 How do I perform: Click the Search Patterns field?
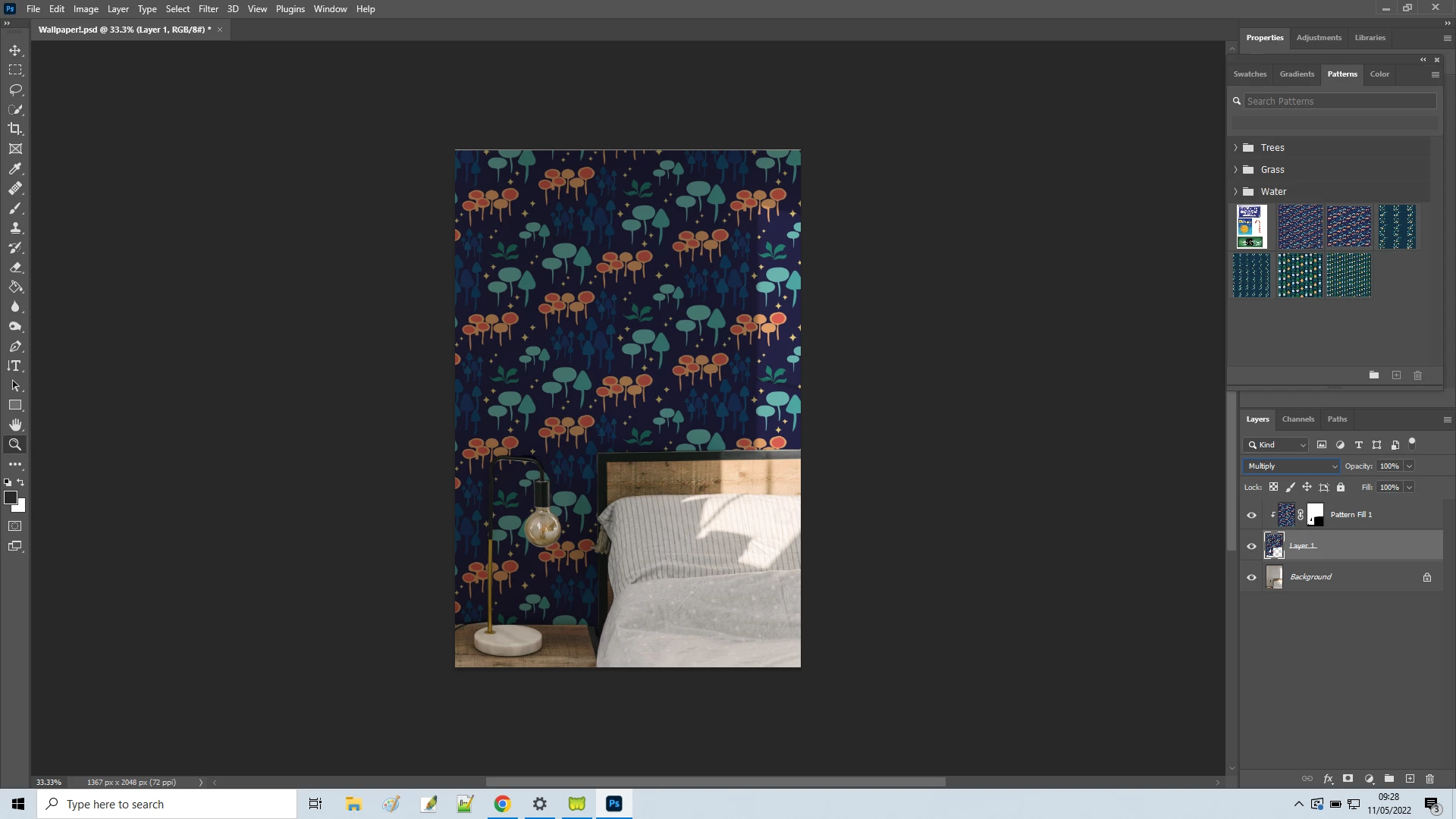[1338, 101]
